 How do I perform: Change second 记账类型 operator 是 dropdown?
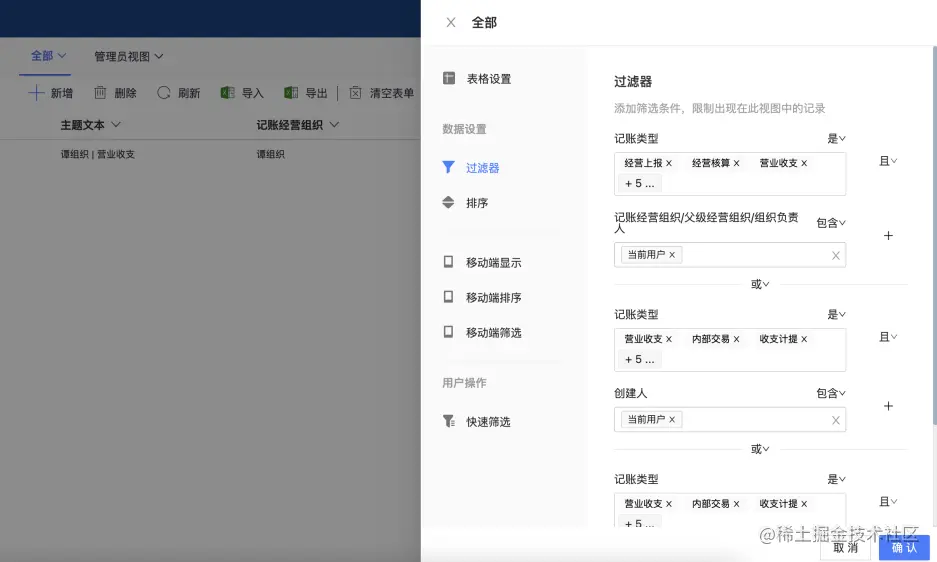(837, 314)
